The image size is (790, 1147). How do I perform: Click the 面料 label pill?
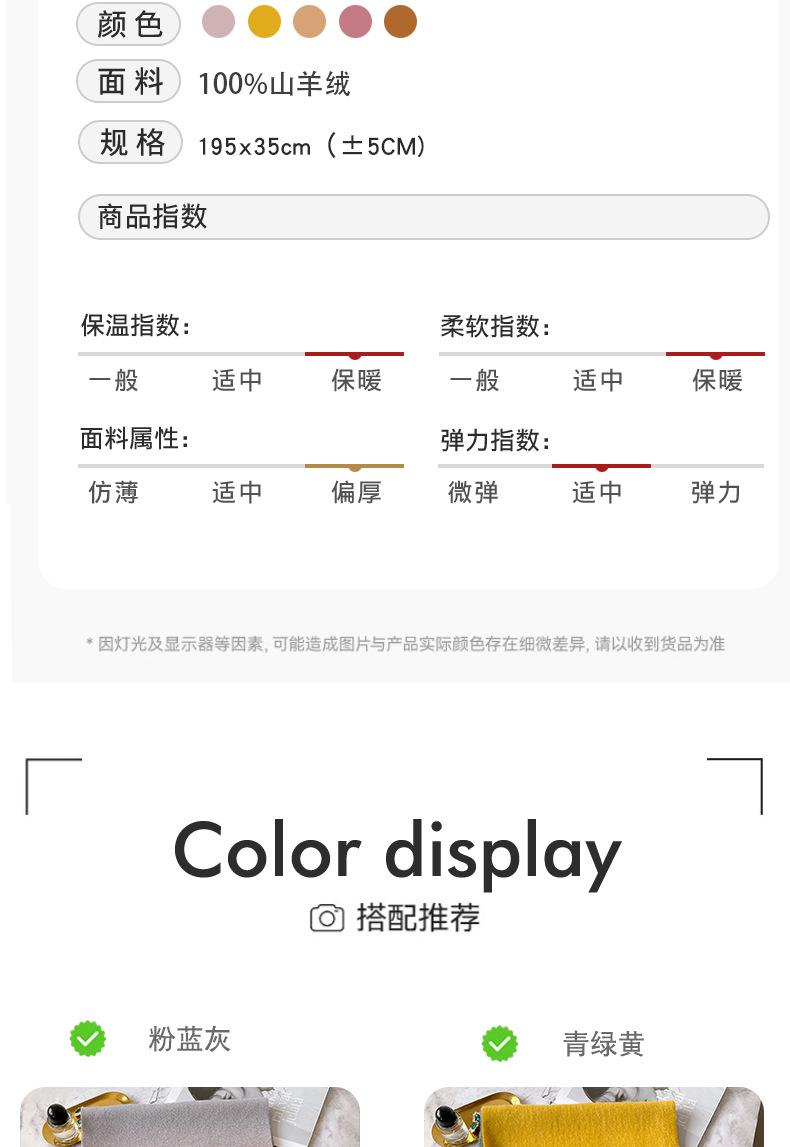click(129, 81)
